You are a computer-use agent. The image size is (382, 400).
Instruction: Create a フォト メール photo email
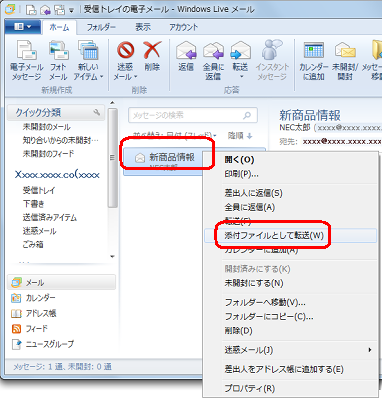coord(58,50)
